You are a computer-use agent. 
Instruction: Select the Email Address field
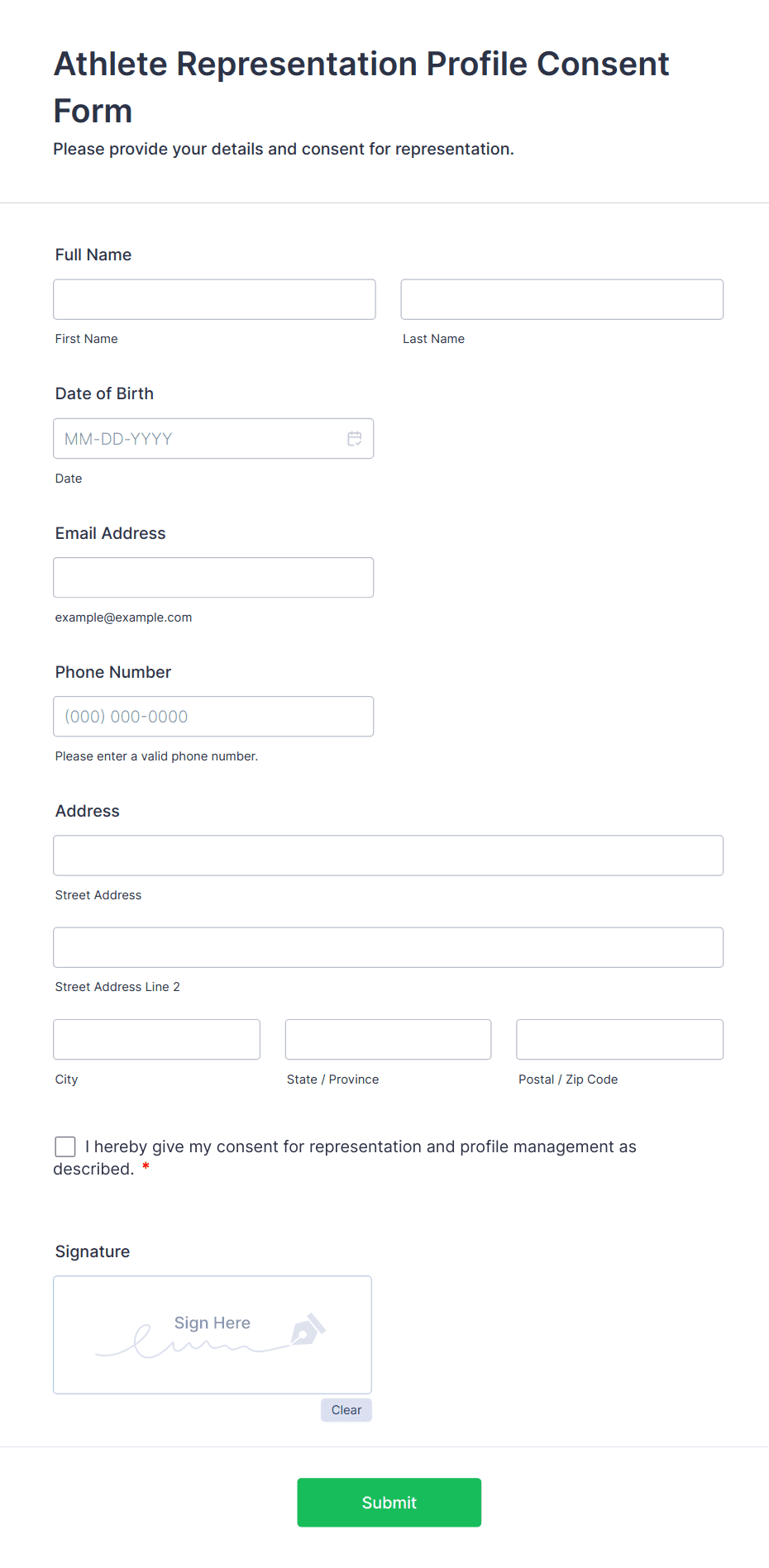click(x=213, y=578)
